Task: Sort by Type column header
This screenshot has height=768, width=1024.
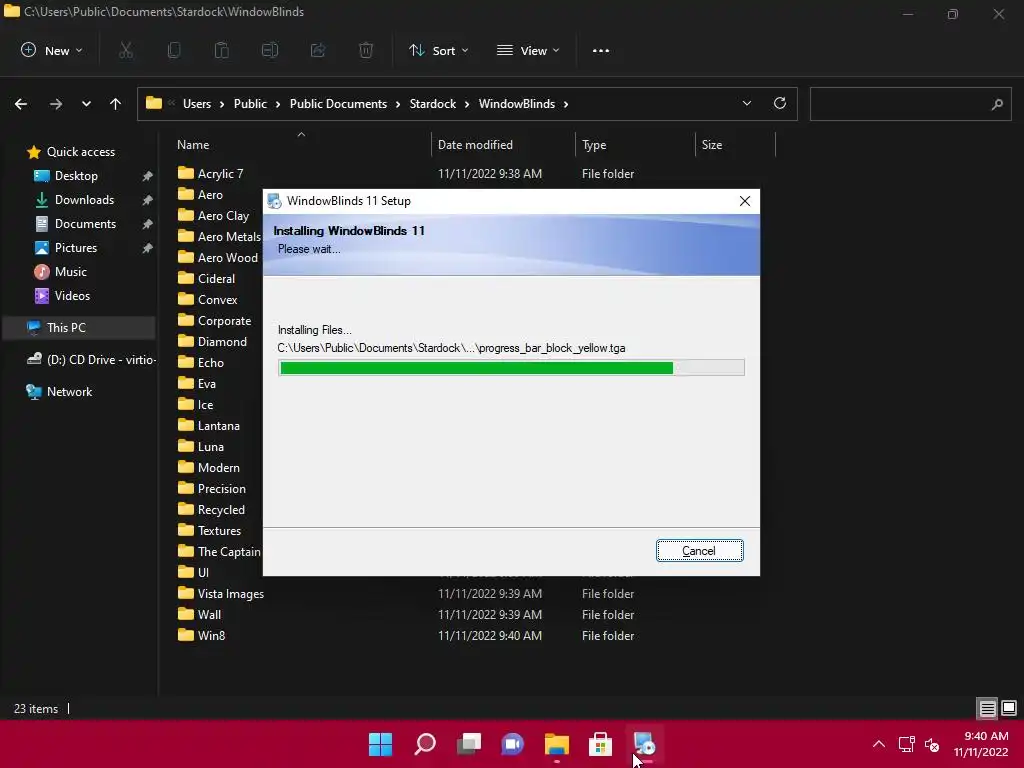Action: [x=594, y=145]
